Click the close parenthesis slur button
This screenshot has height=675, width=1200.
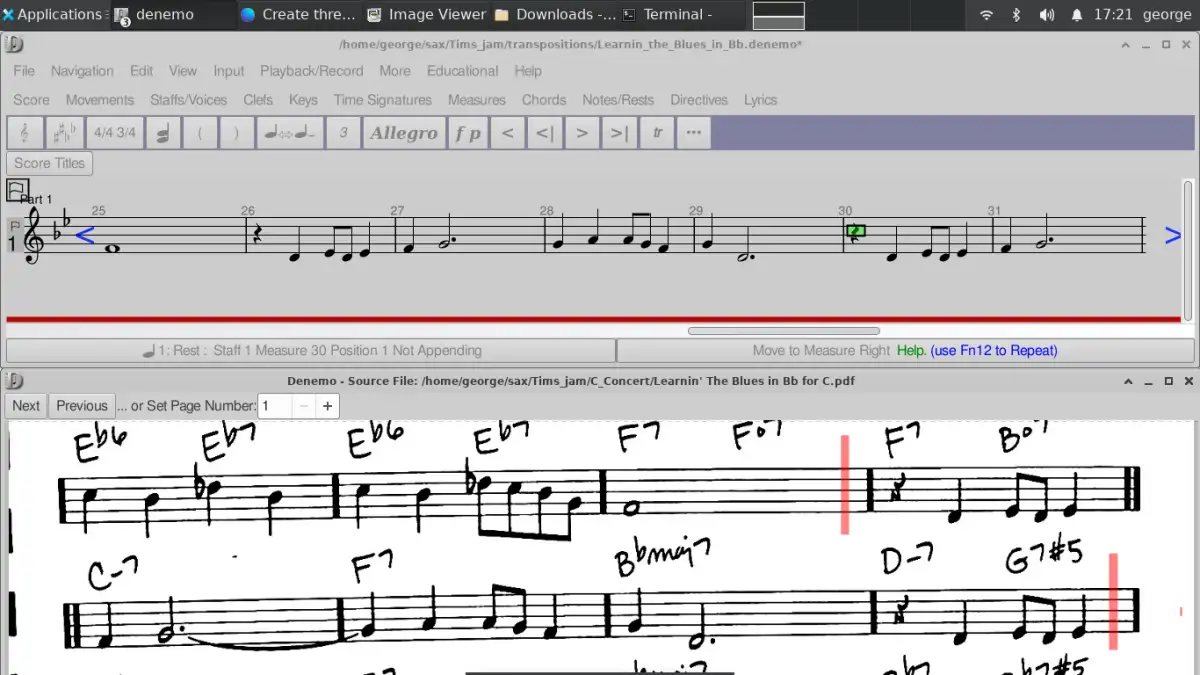236,133
